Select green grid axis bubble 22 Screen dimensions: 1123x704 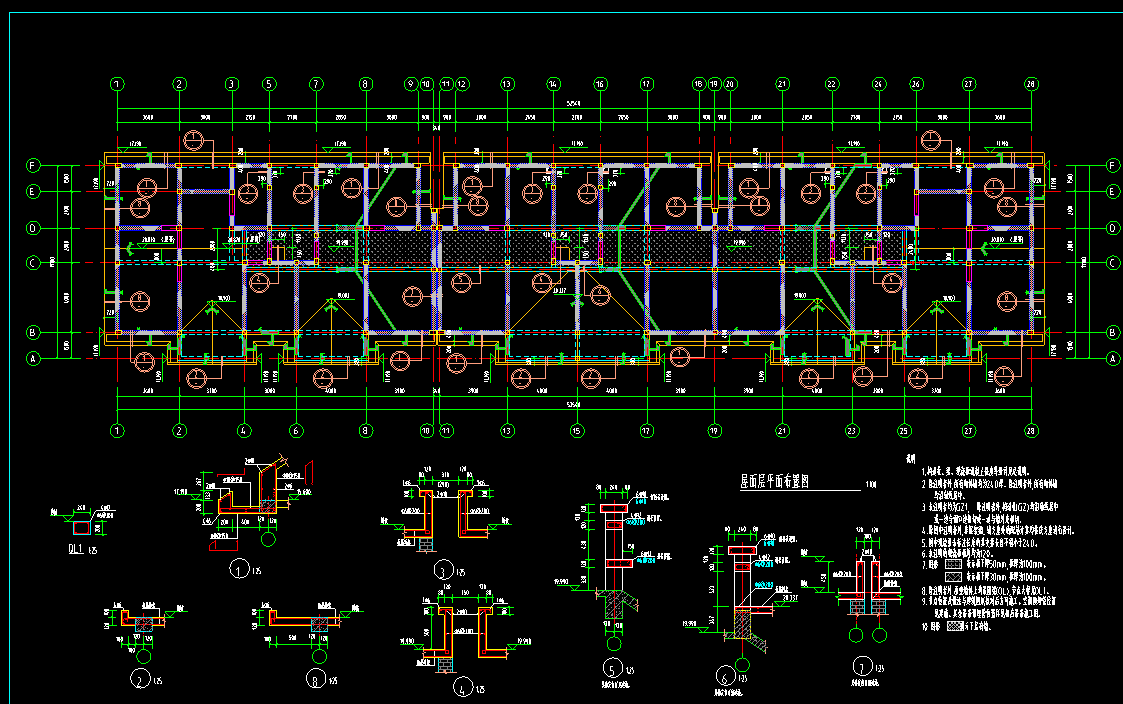click(x=832, y=84)
